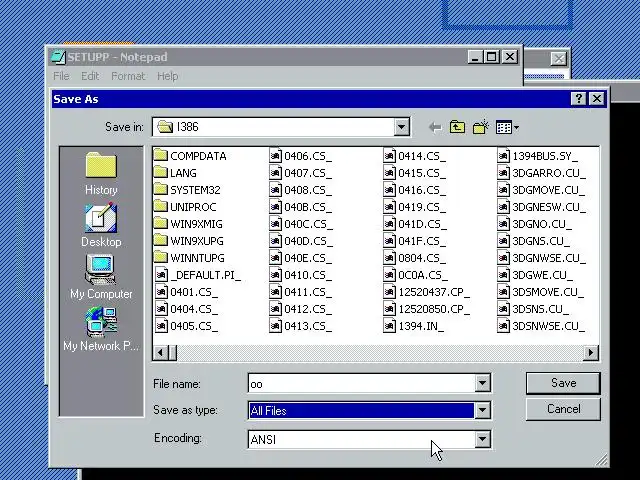Viewport: 640px width, 480px height.
Task: Select the 0410.CS_ file
Action: pos(300,275)
